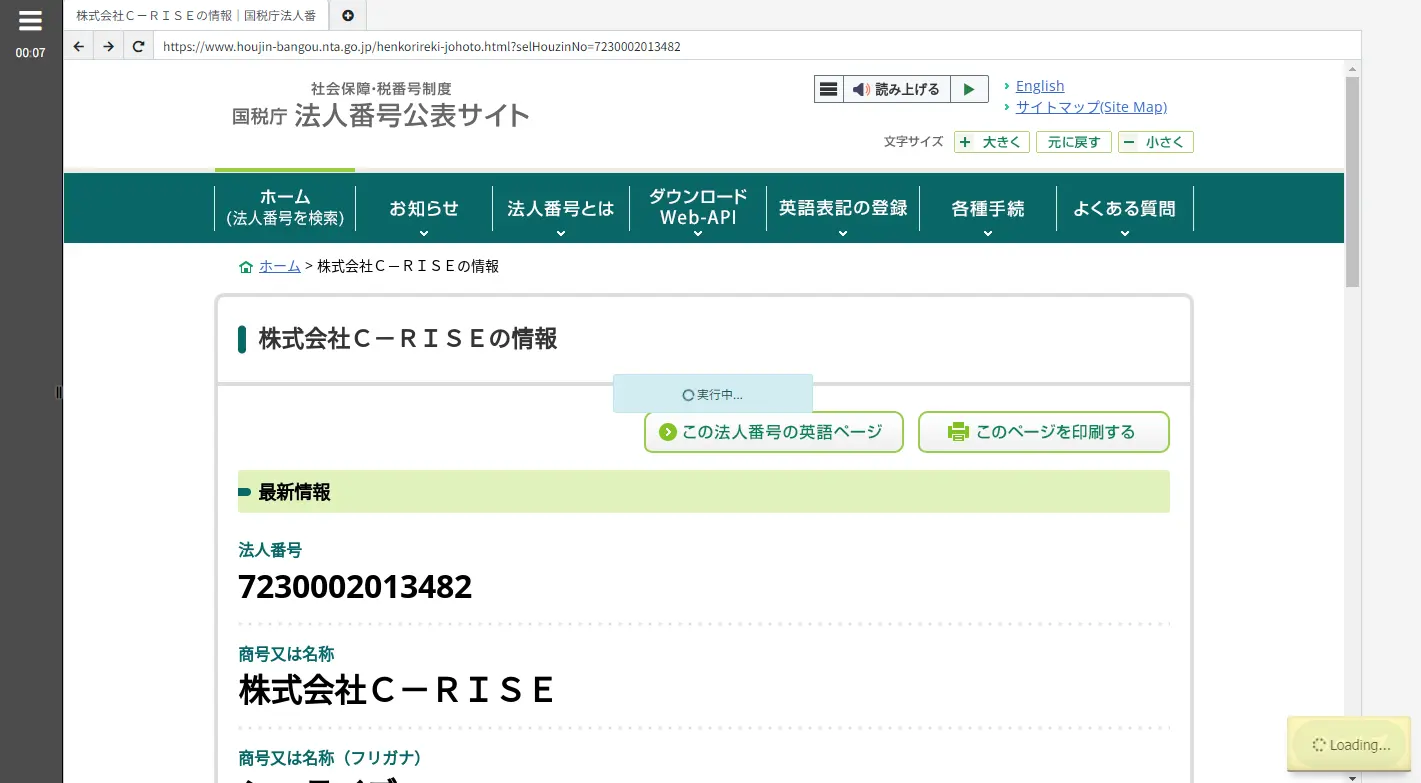
Task: Decrease text size with 小さく button
Action: point(1155,142)
